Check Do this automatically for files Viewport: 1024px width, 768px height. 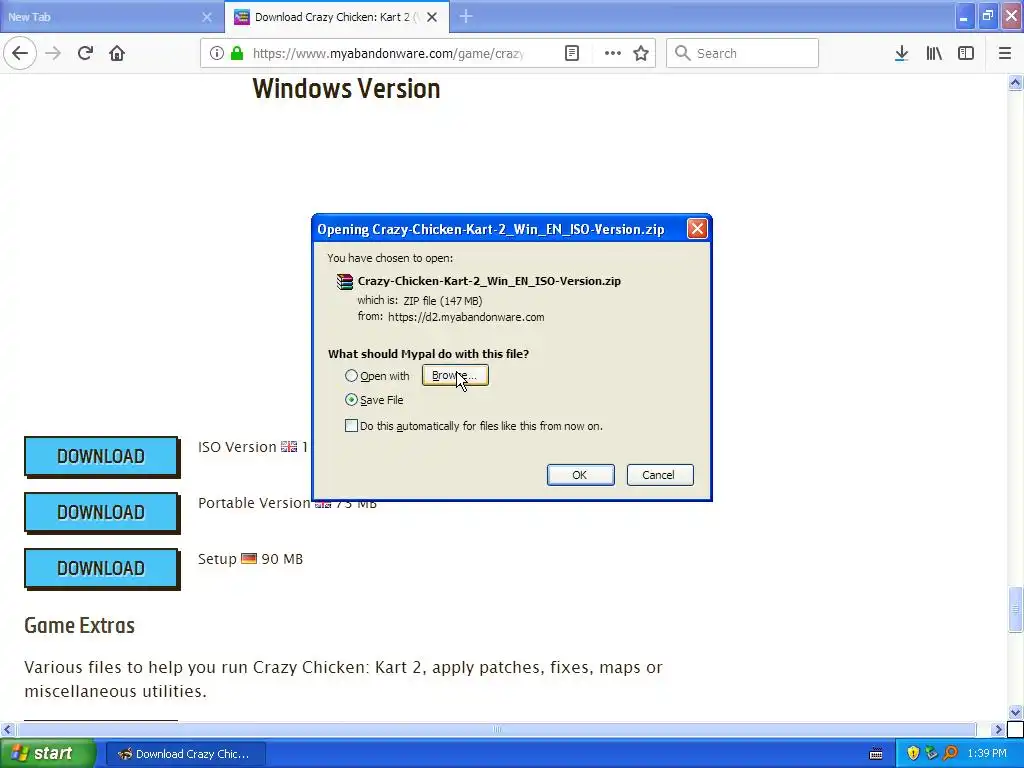351,426
